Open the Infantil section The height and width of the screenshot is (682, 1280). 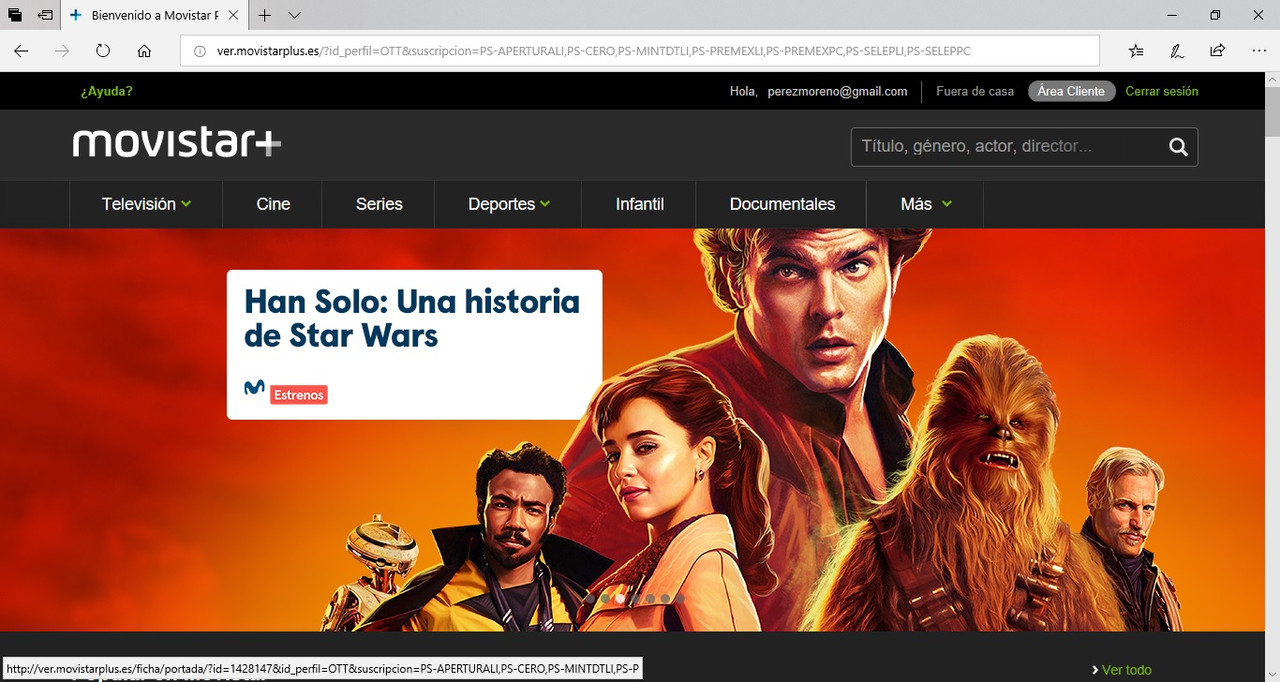pyautogui.click(x=640, y=204)
